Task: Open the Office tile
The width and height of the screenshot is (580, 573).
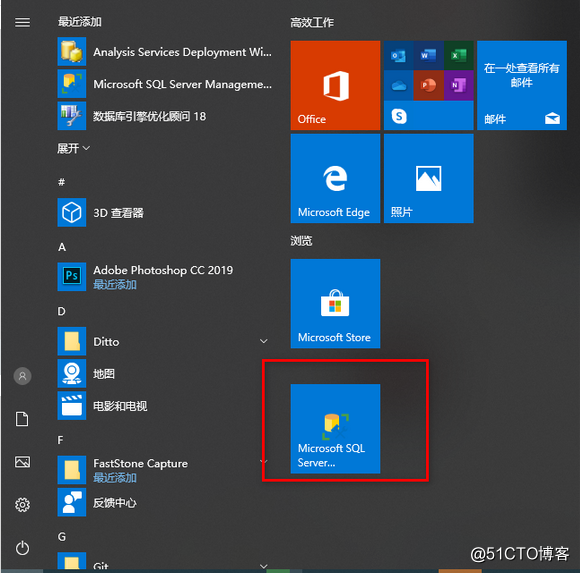Action: tap(335, 85)
